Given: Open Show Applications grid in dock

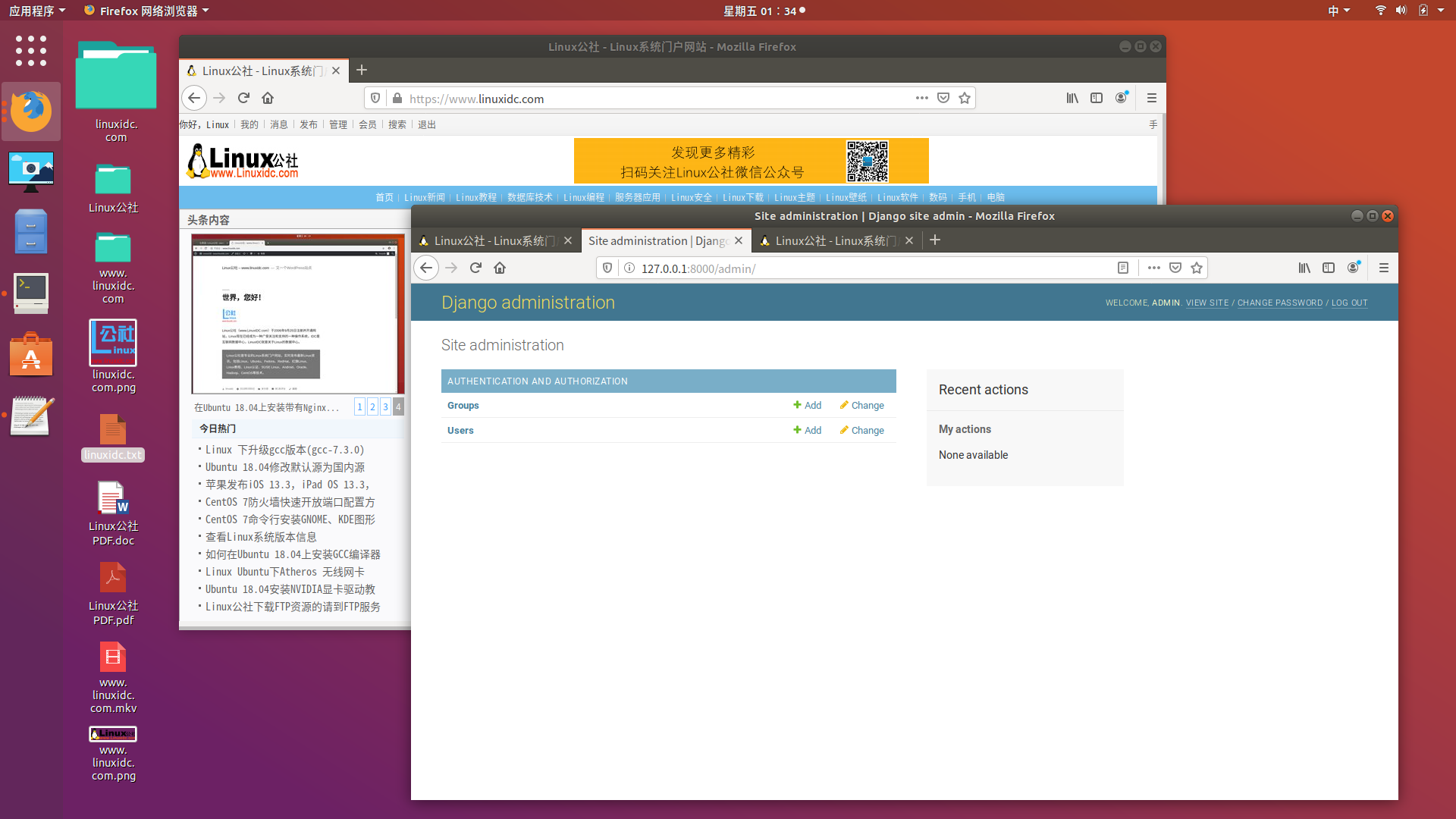Looking at the screenshot, I should 31,51.
